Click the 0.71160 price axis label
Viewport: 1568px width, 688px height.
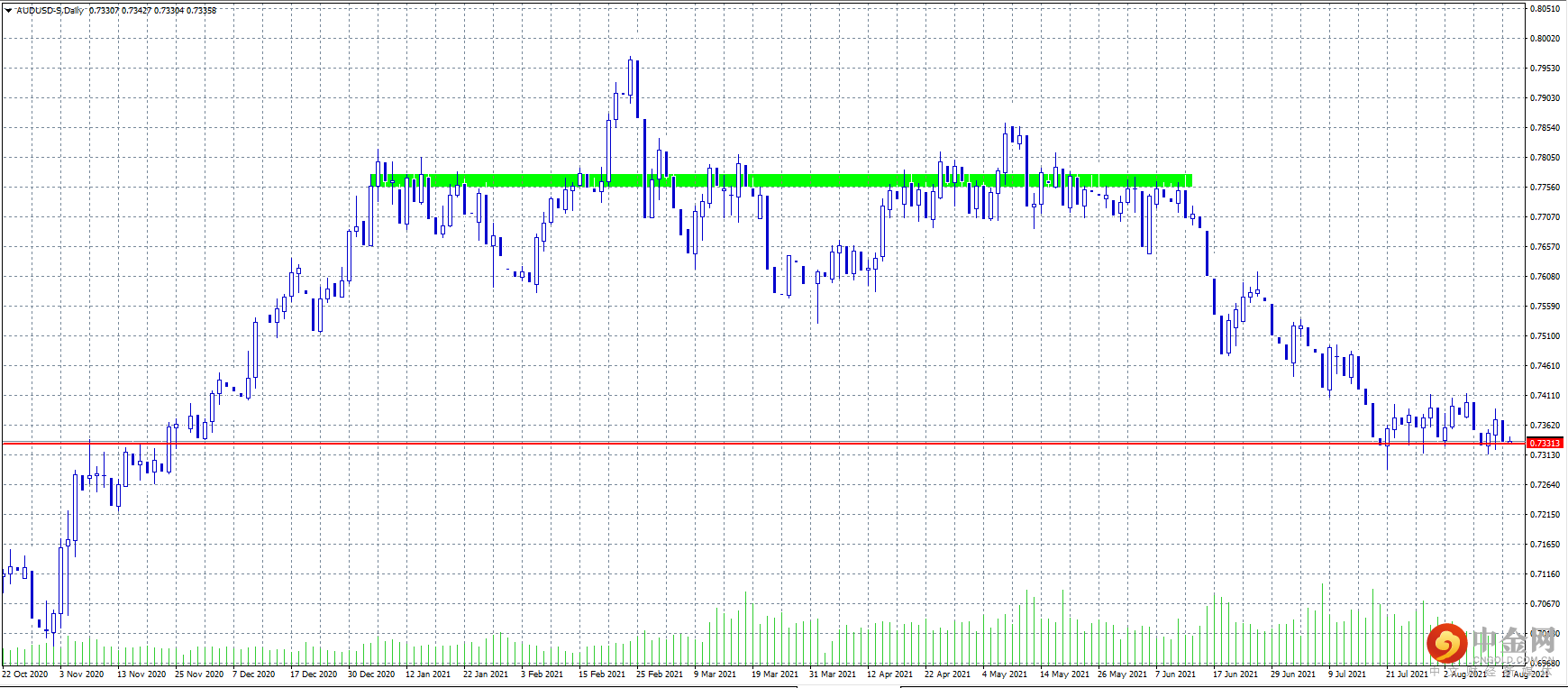click(1545, 574)
